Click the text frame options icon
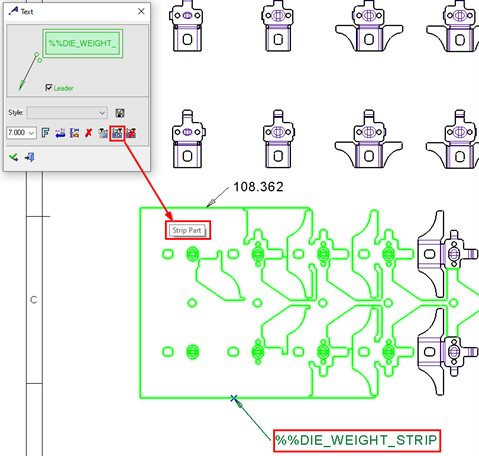Viewport: 479px width, 456px height. tap(74, 133)
